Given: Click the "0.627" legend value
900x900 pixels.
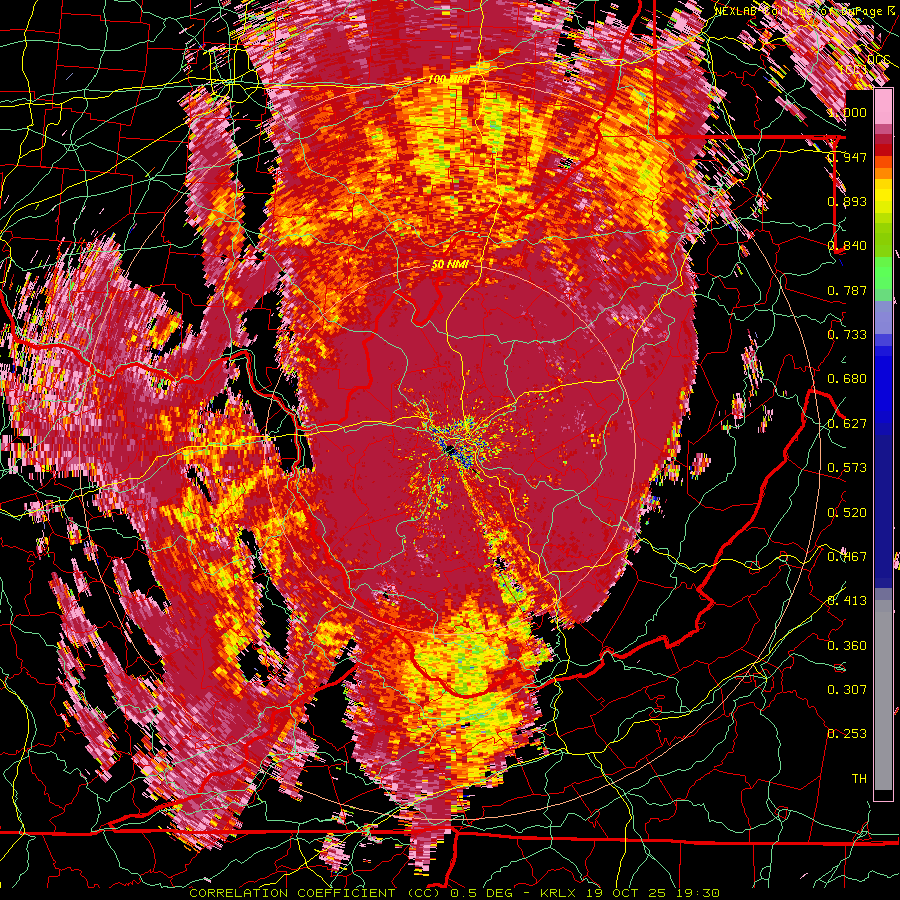Looking at the screenshot, I should click(847, 424).
